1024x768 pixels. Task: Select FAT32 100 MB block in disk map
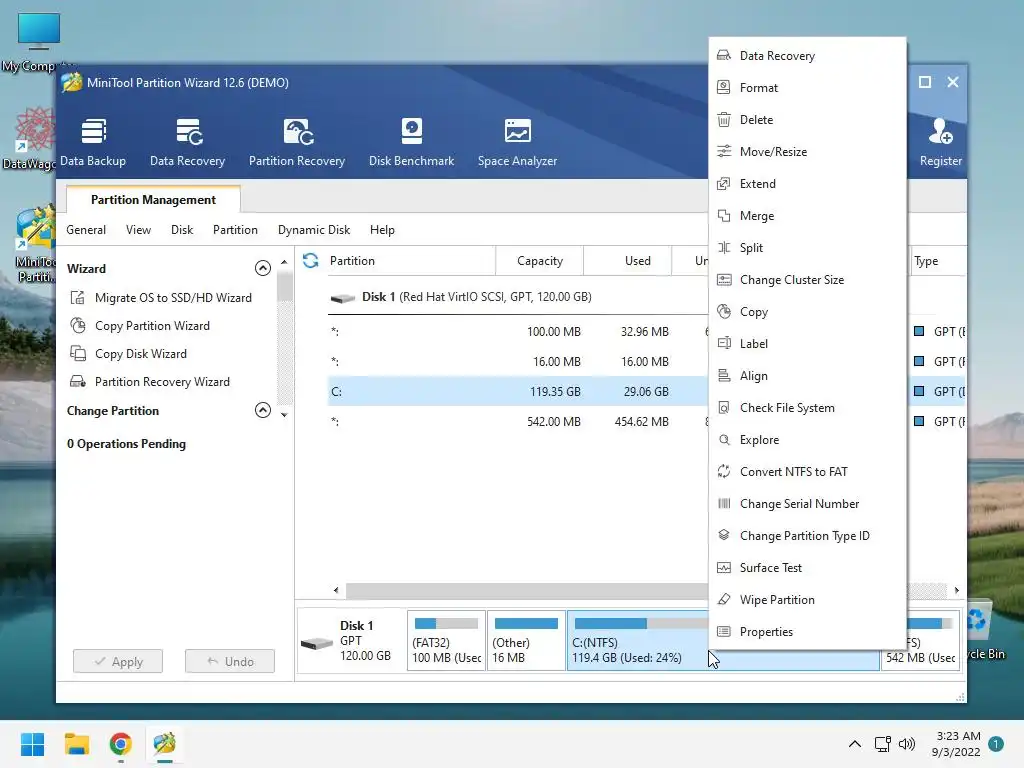447,640
